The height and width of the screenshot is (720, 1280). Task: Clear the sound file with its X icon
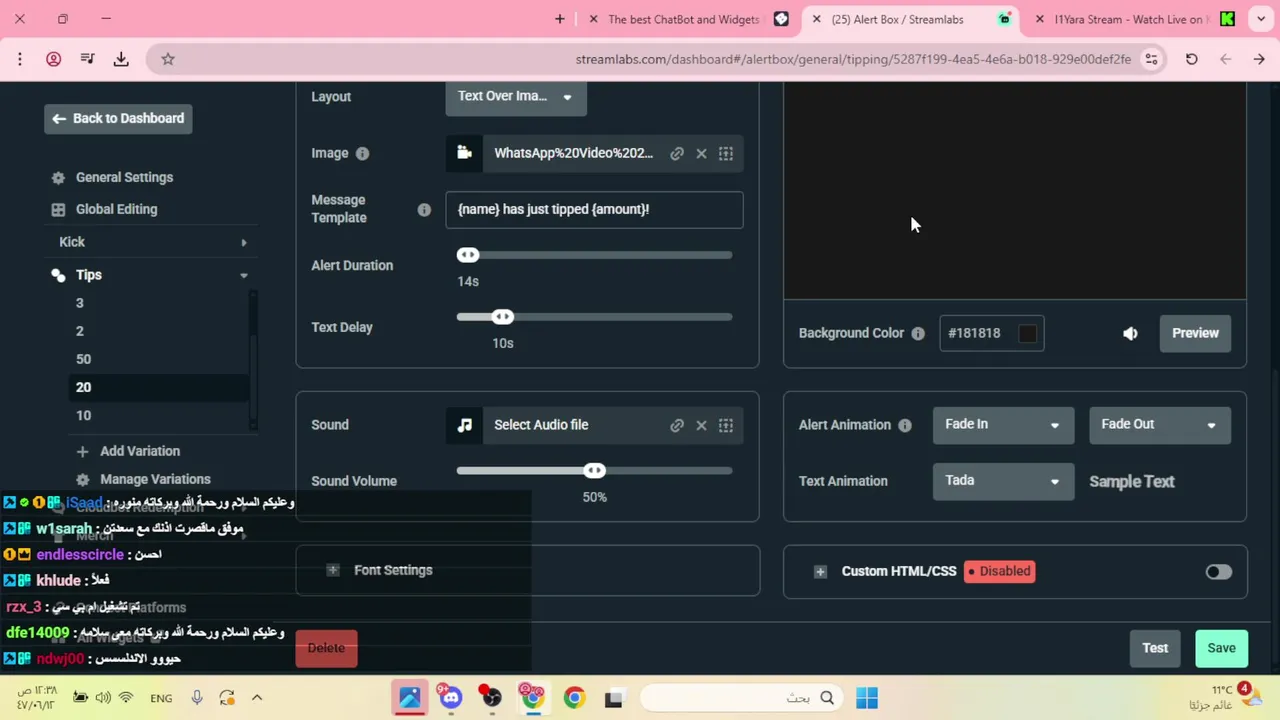pyautogui.click(x=701, y=425)
